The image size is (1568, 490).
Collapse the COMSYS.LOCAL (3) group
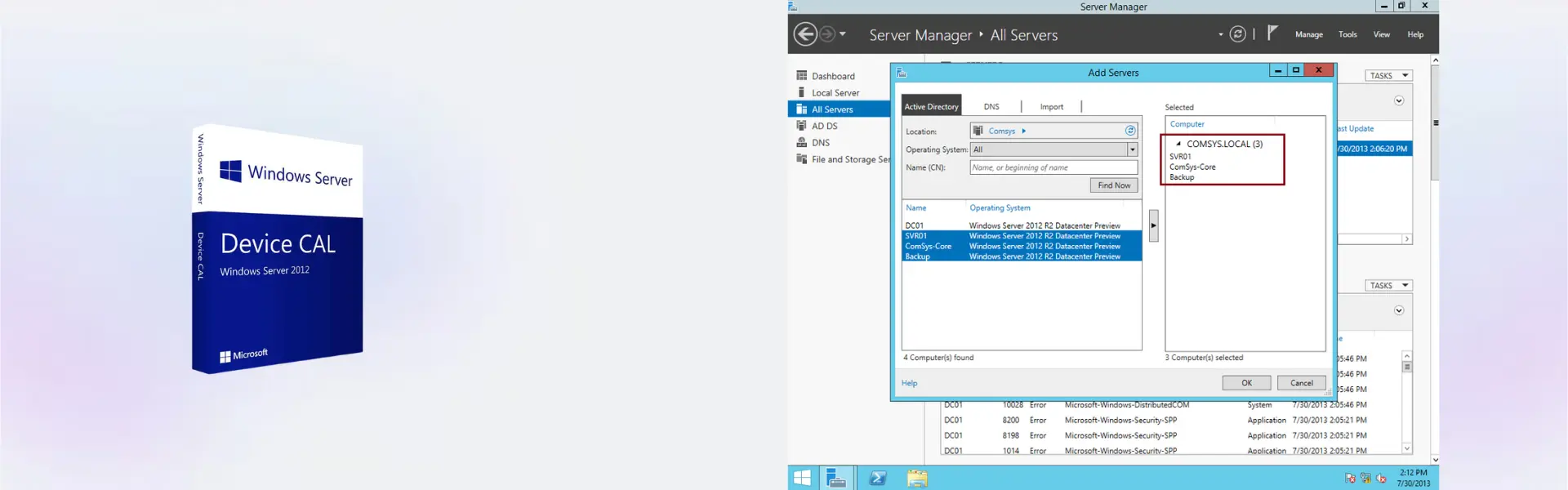click(1178, 144)
